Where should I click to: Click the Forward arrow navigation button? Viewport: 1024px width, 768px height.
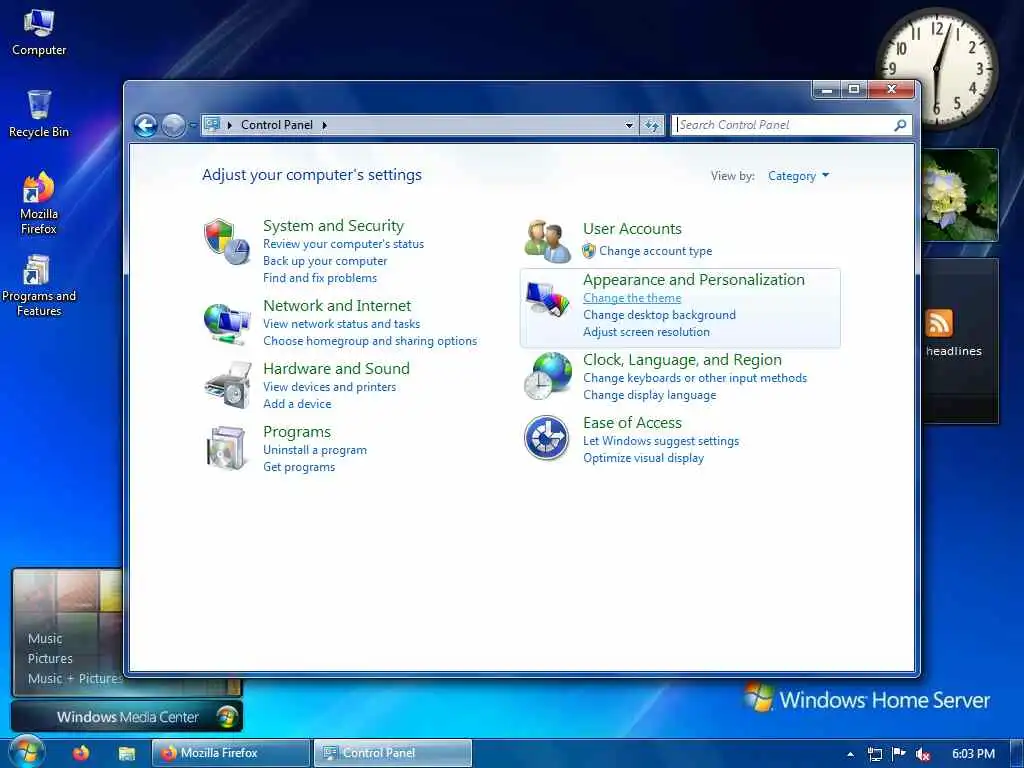[173, 125]
